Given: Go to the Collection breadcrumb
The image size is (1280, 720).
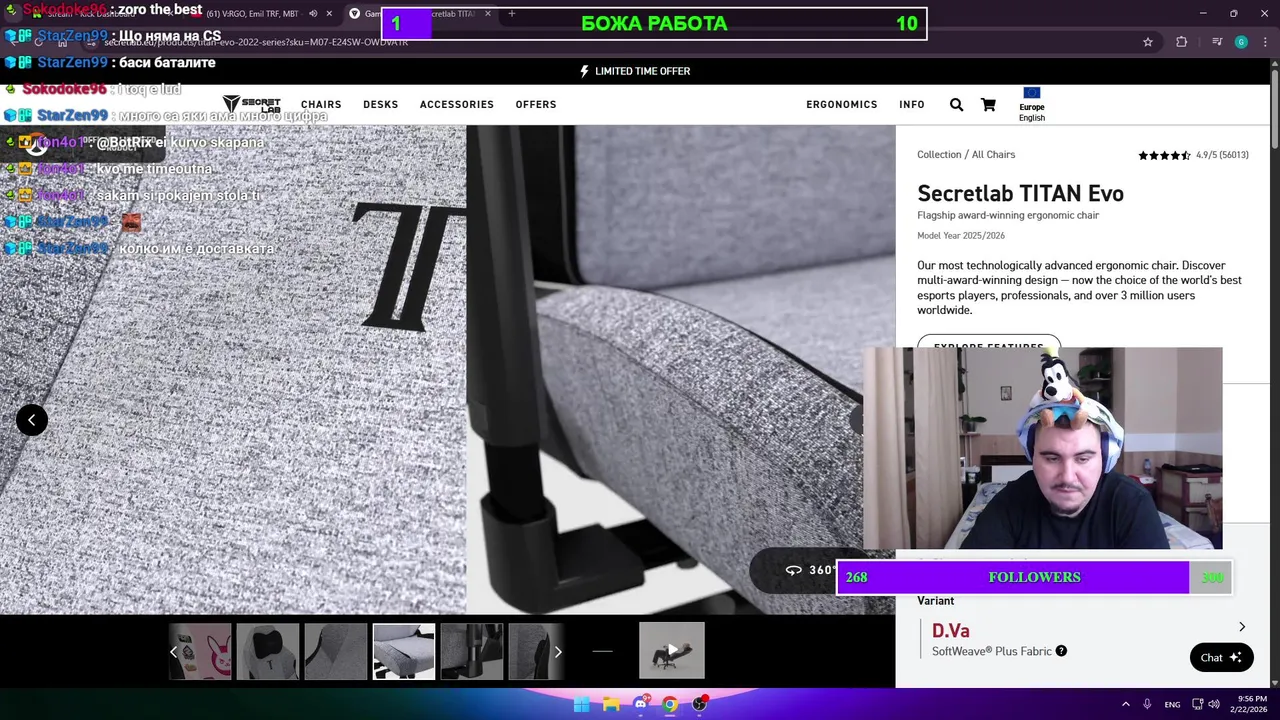Looking at the screenshot, I should pos(939,154).
